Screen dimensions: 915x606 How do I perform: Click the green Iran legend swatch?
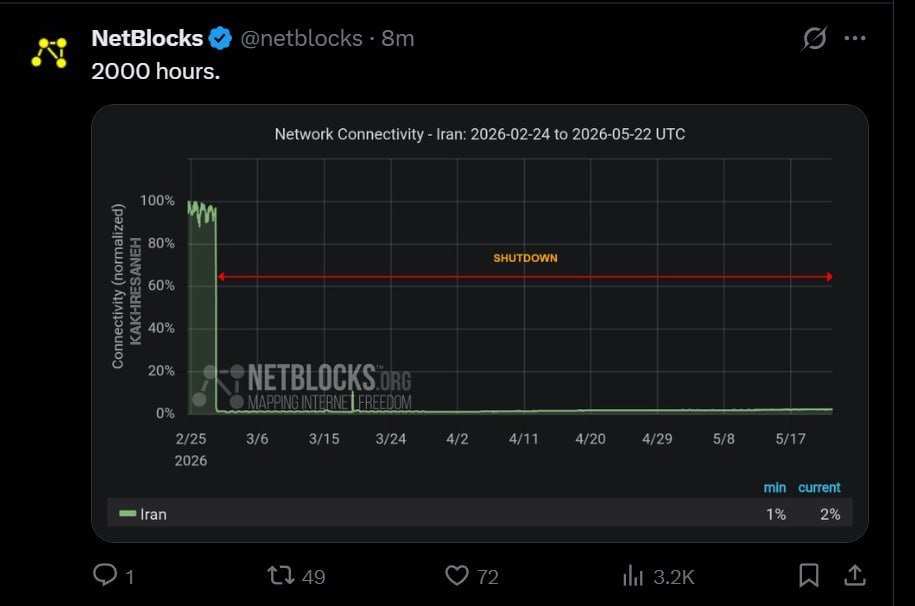point(127,514)
